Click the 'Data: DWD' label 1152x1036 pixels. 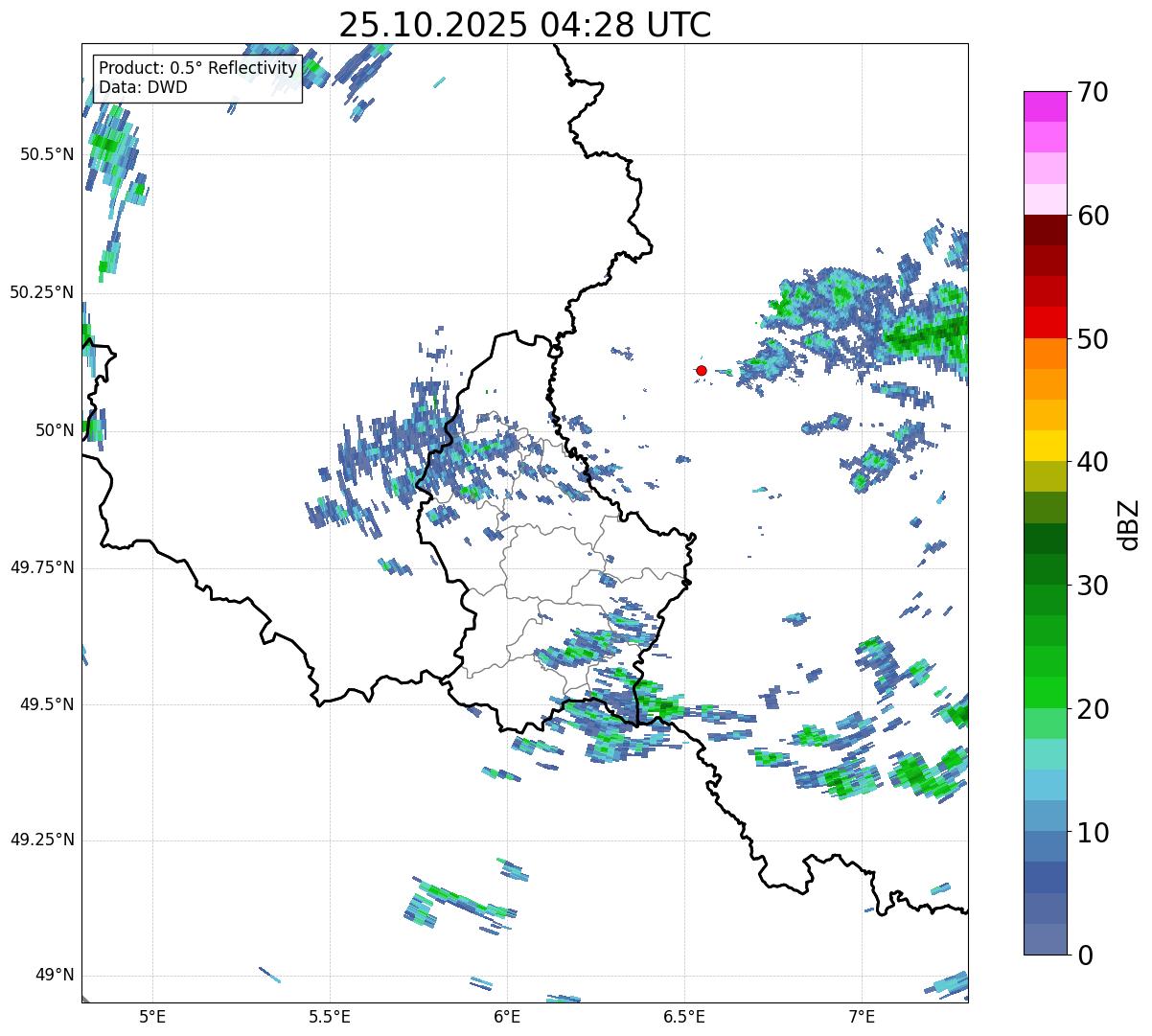pos(144,87)
